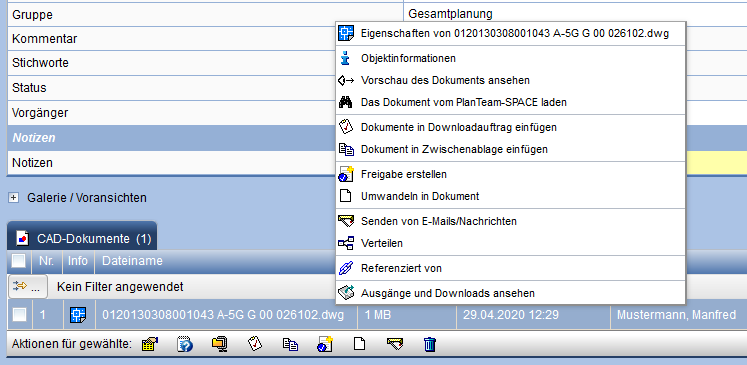
Task: Click the 'Gruppe' field label
Action: 32,14
